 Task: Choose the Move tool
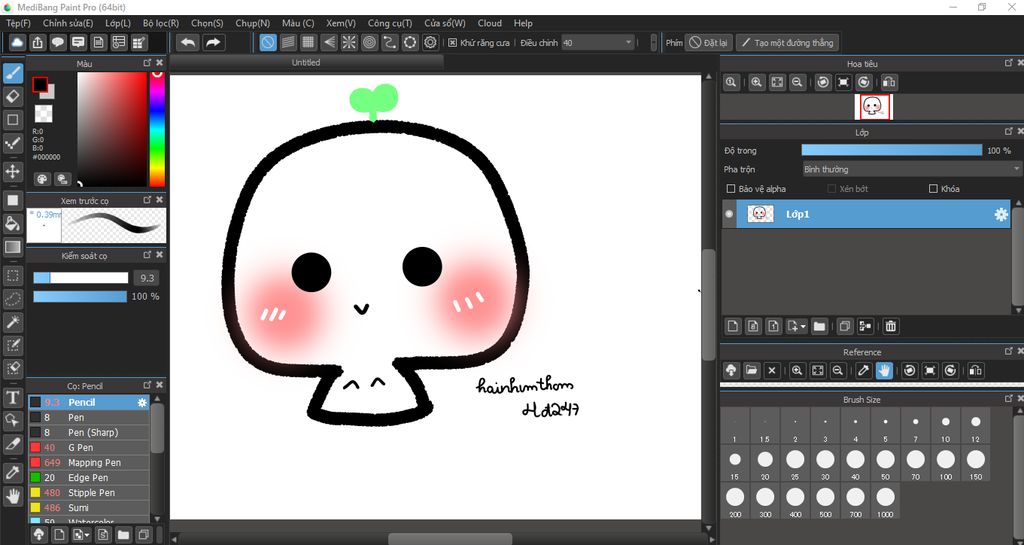[x=13, y=171]
